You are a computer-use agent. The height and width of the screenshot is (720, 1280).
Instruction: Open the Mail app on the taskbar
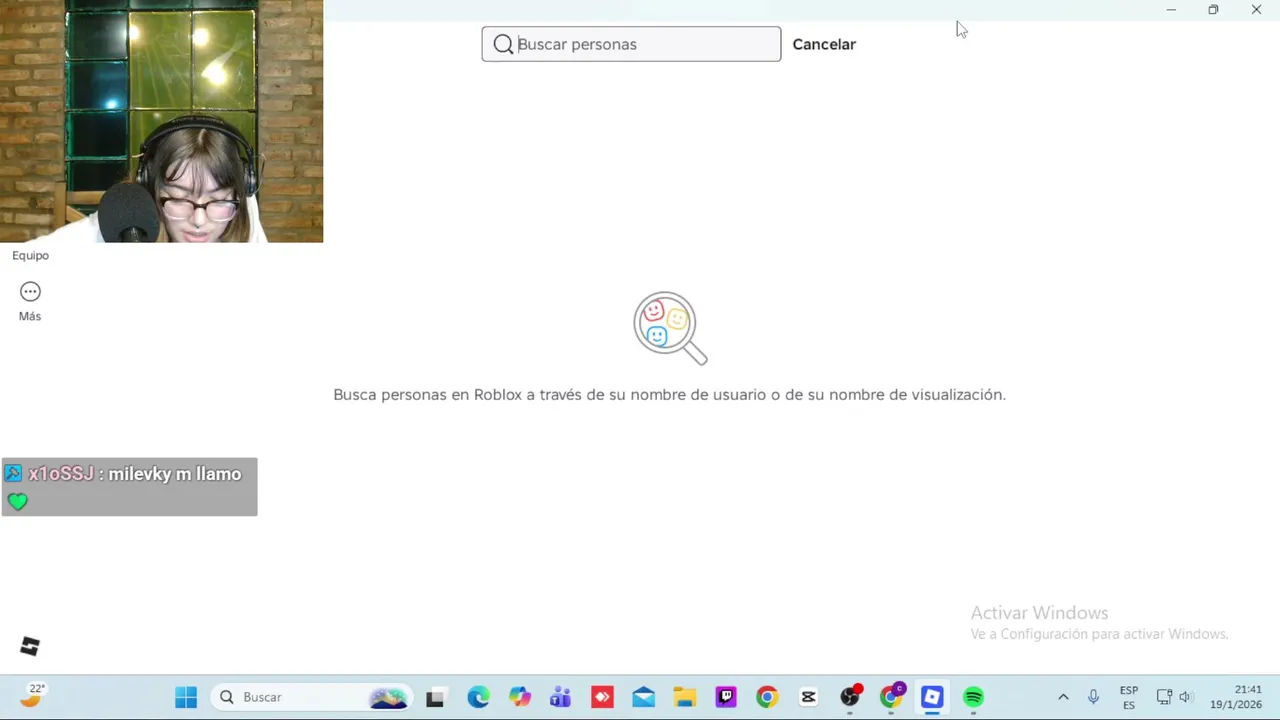[x=644, y=697]
